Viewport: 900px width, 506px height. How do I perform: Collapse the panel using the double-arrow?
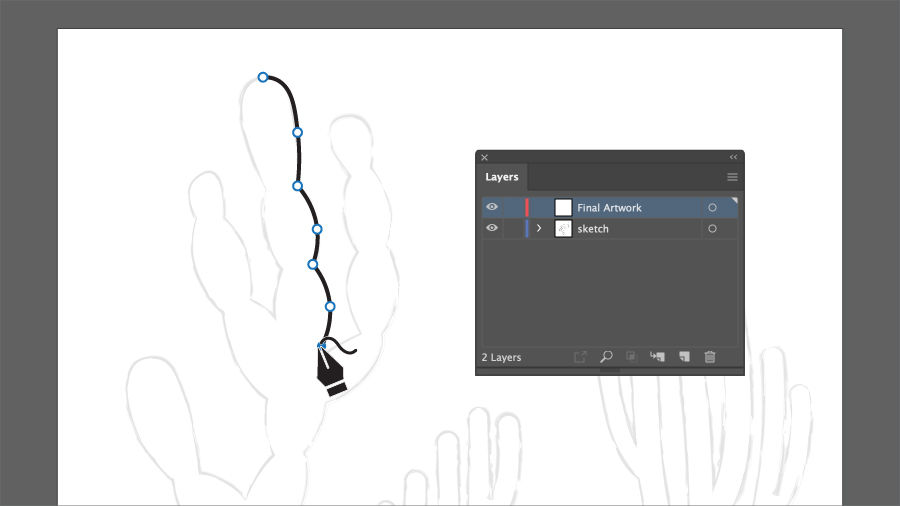734,157
